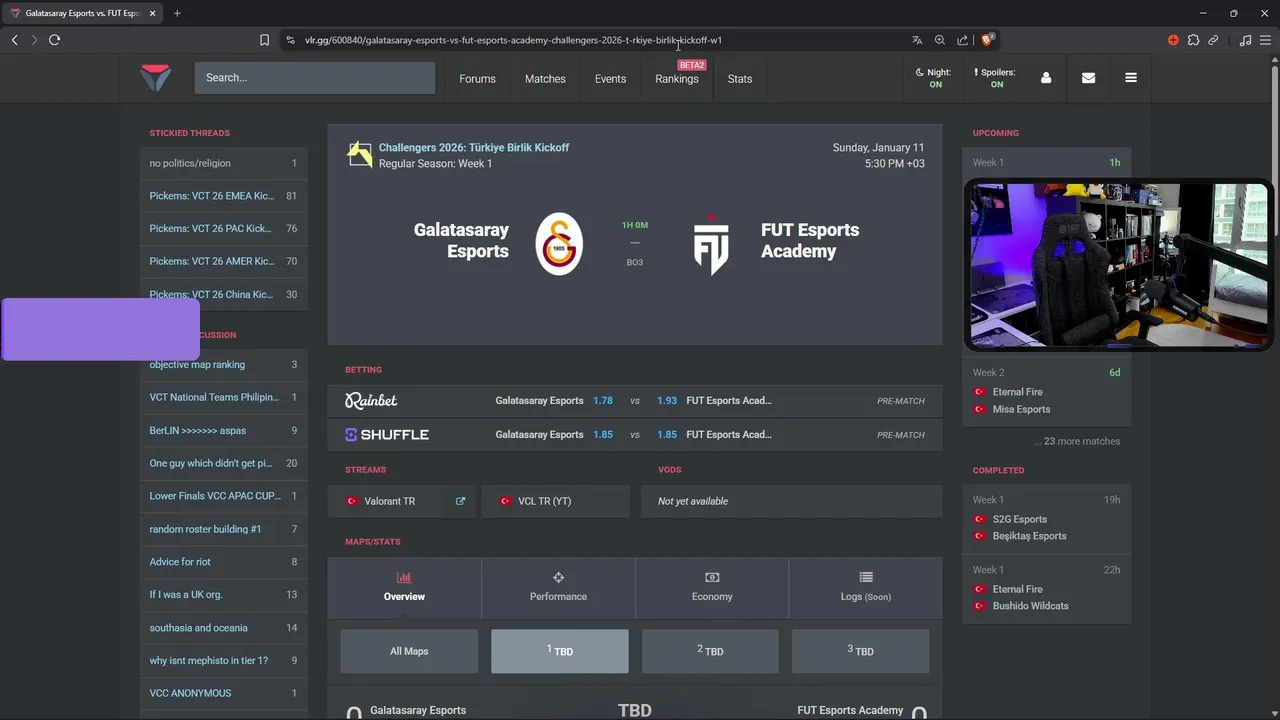Open the Matches nav item
1280x720 pixels.
click(x=545, y=79)
